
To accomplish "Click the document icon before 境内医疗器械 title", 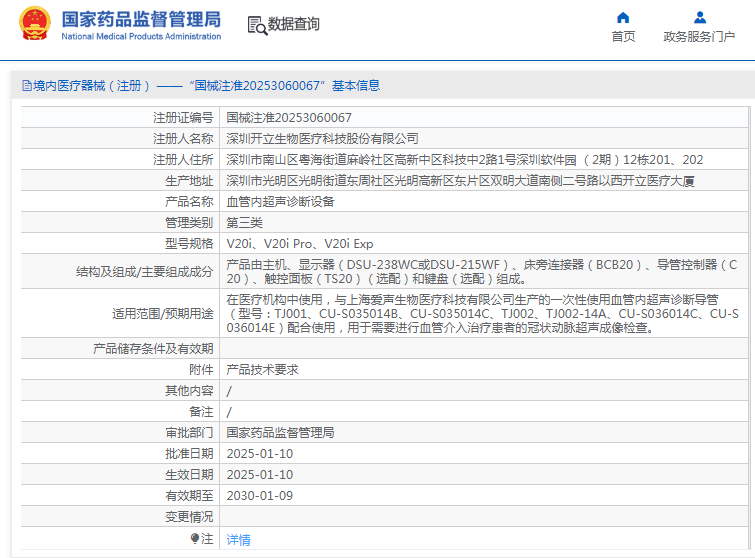I will pyautogui.click(x=26, y=86).
